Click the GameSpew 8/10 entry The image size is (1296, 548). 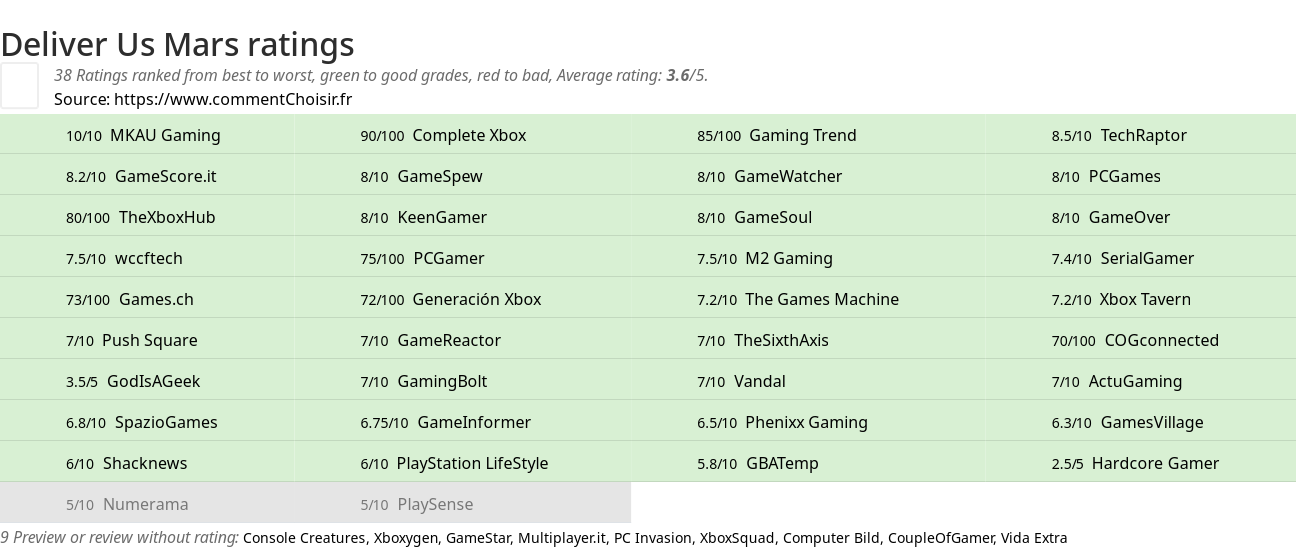click(x=421, y=176)
